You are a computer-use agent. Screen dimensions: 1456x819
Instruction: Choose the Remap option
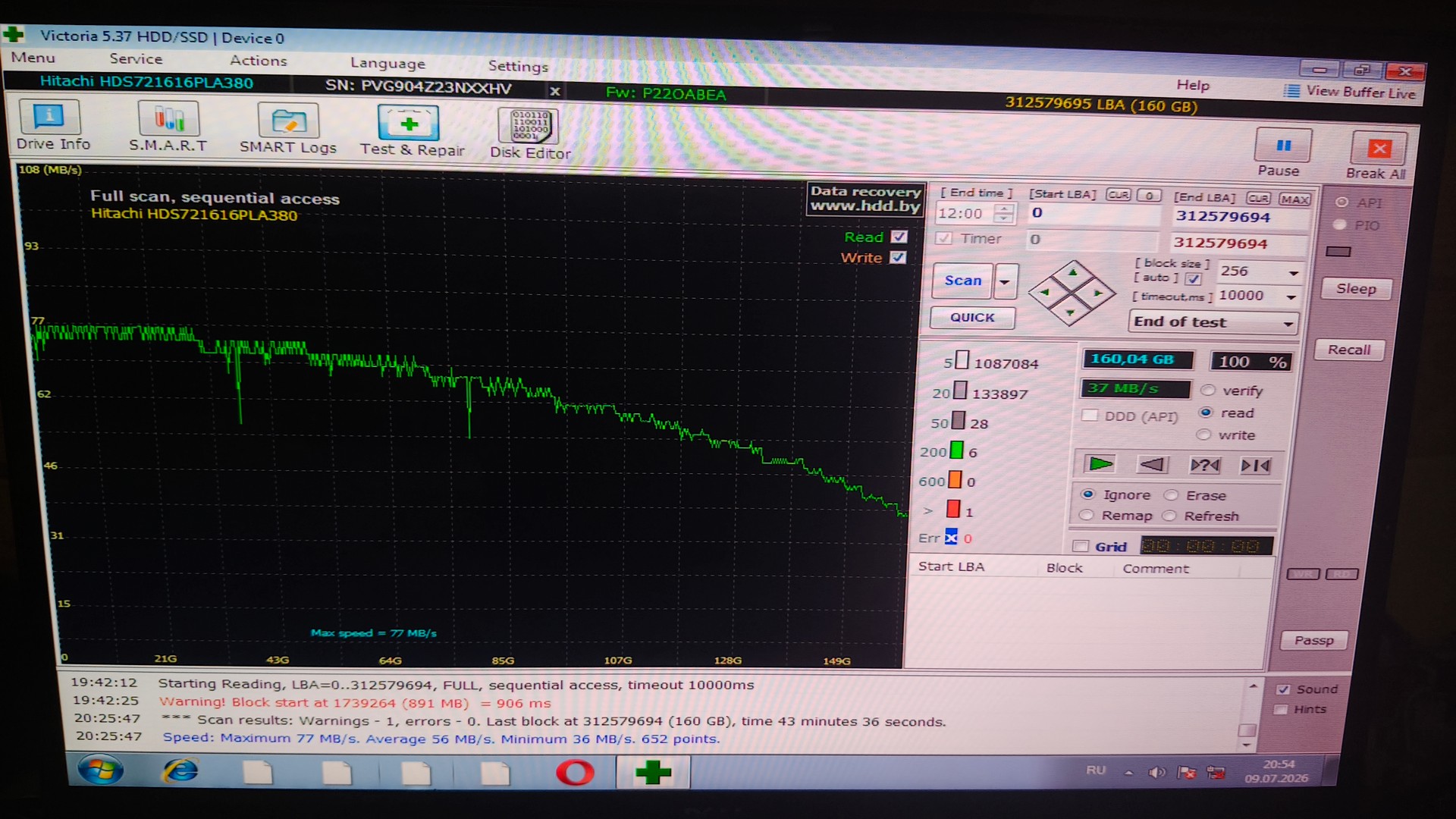coord(1086,515)
